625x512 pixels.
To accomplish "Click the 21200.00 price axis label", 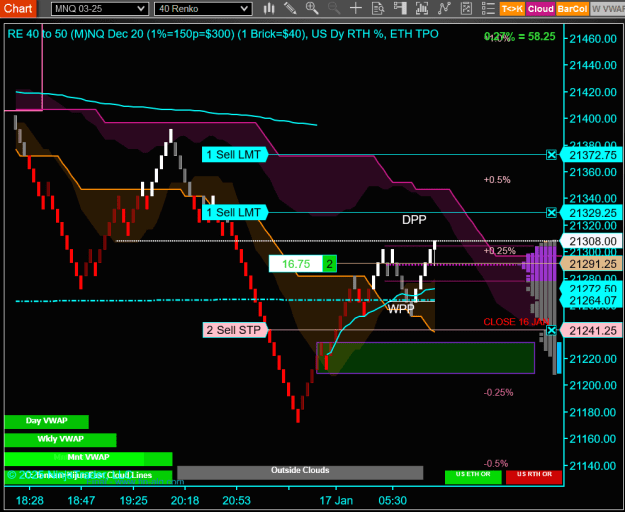I will [x=593, y=385].
